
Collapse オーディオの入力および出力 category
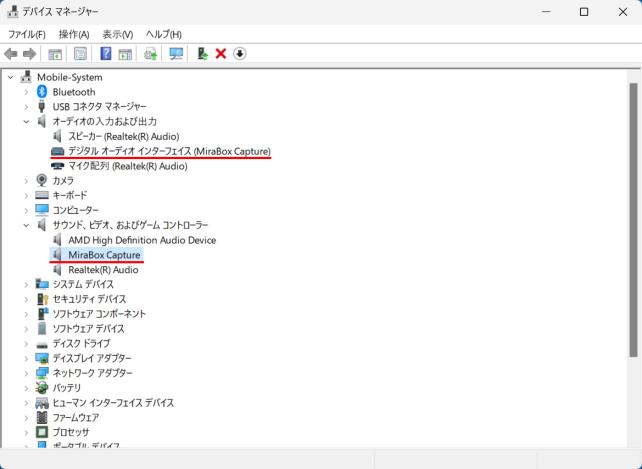27,121
